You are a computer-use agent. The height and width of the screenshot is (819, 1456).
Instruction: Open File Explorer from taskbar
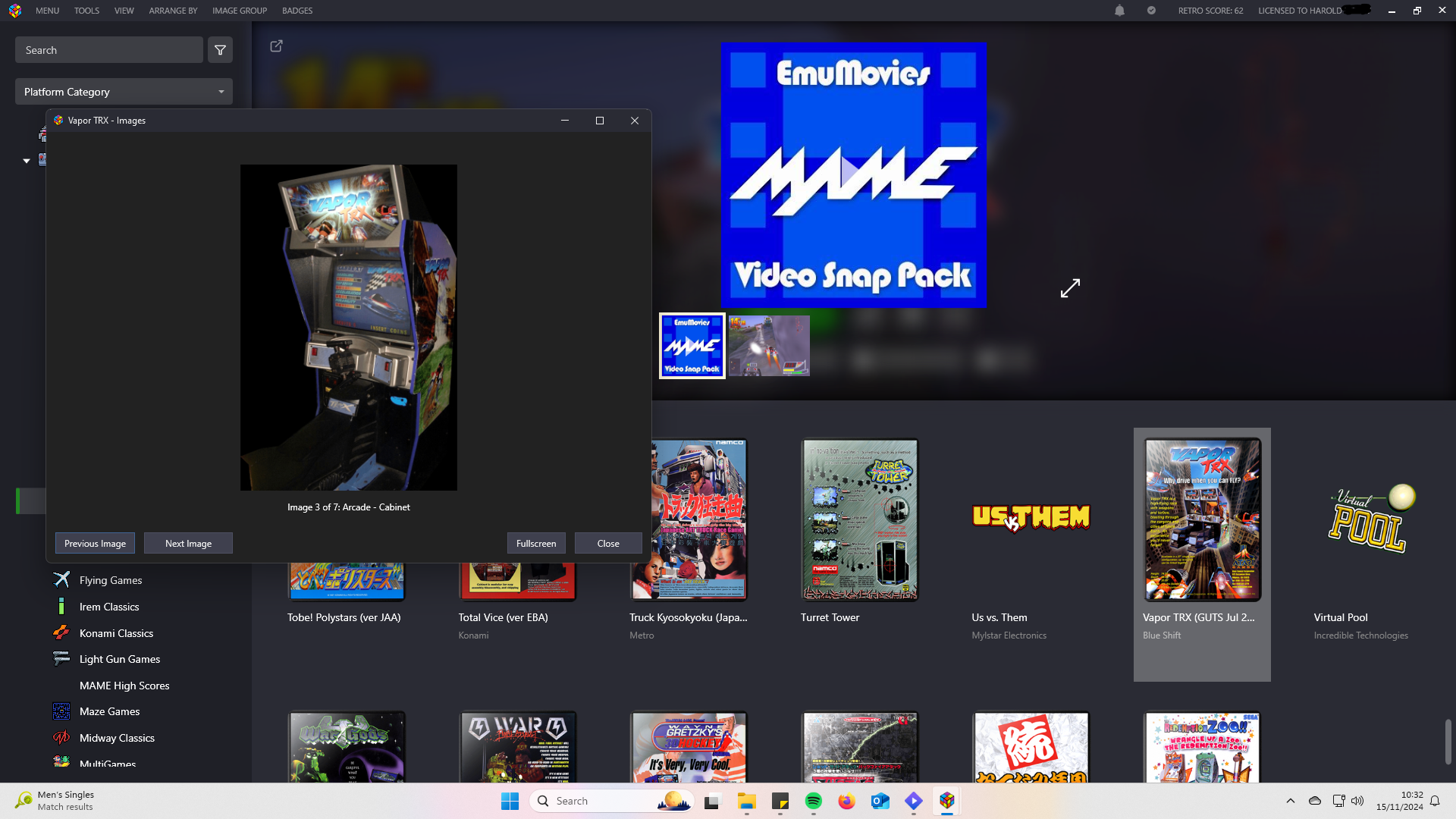[747, 801]
